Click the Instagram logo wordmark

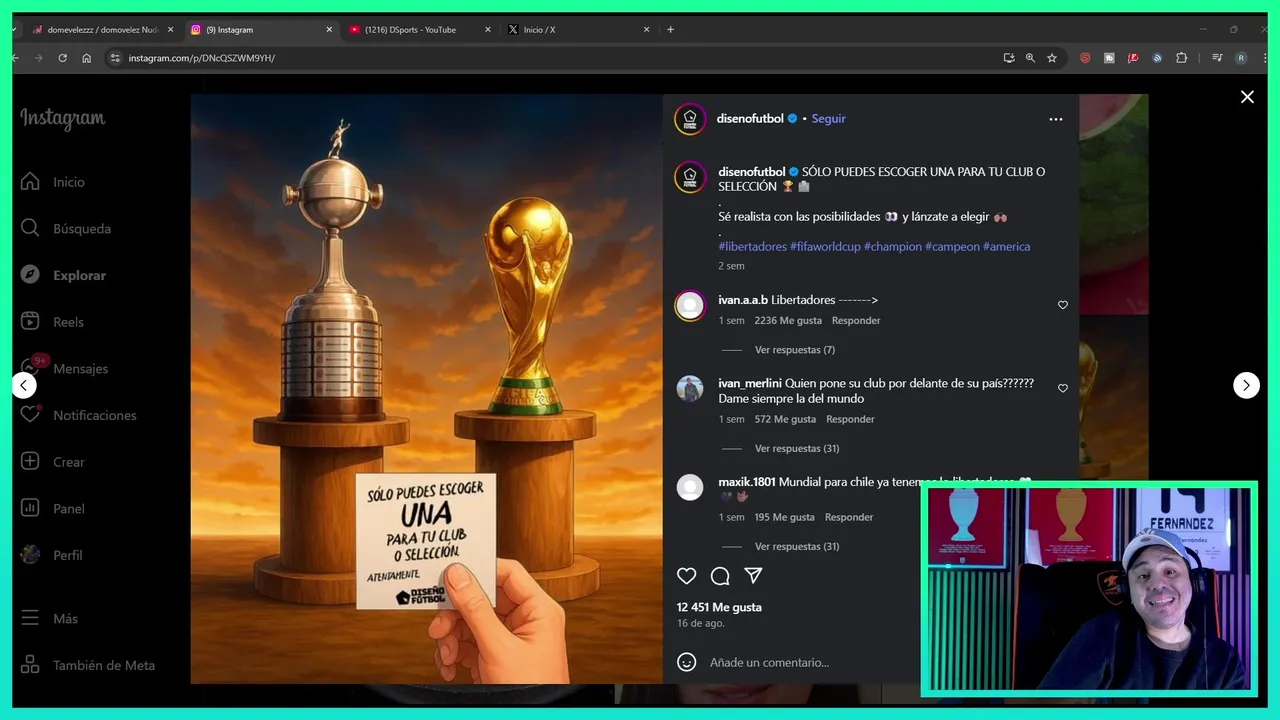point(62,119)
